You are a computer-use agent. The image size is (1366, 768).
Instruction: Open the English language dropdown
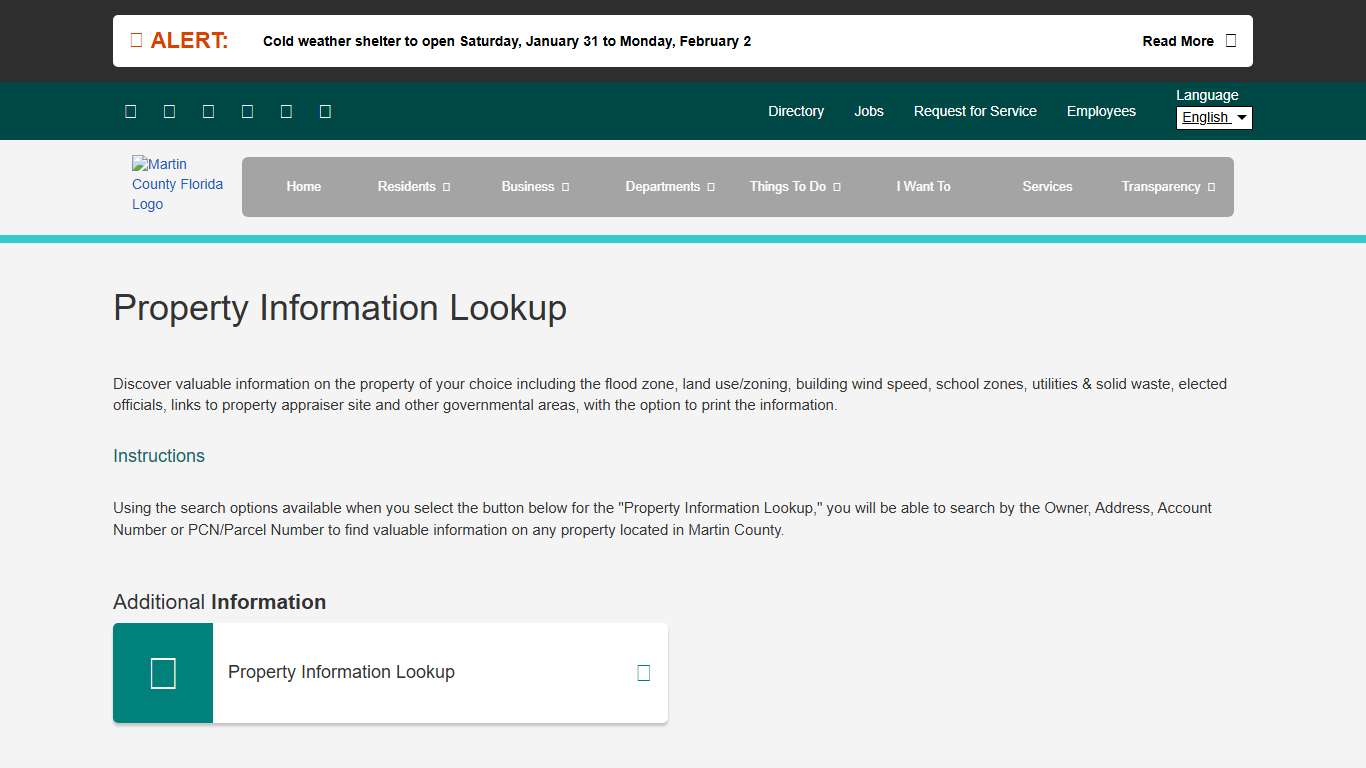(x=1213, y=117)
